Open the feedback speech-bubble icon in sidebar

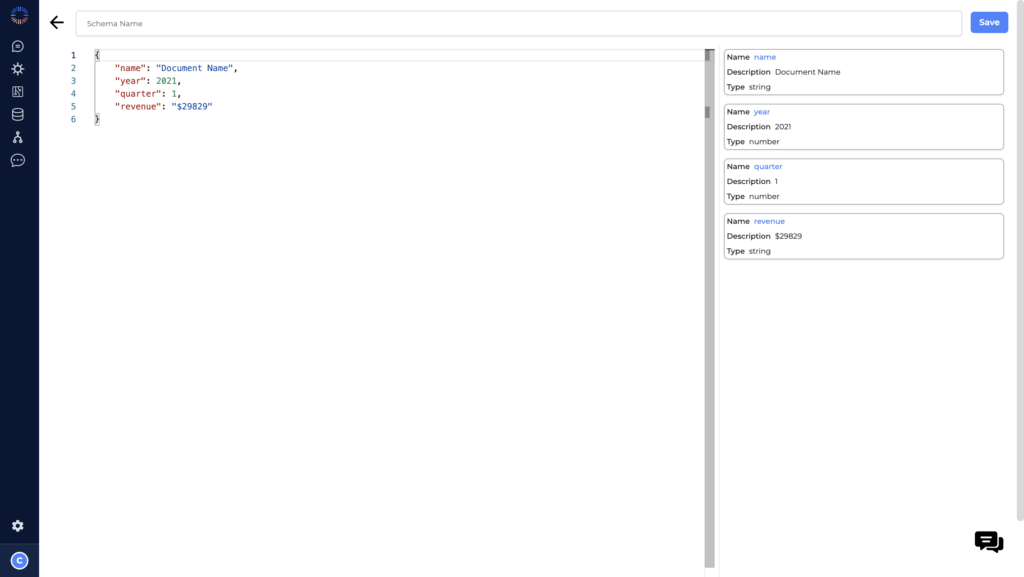(x=18, y=160)
